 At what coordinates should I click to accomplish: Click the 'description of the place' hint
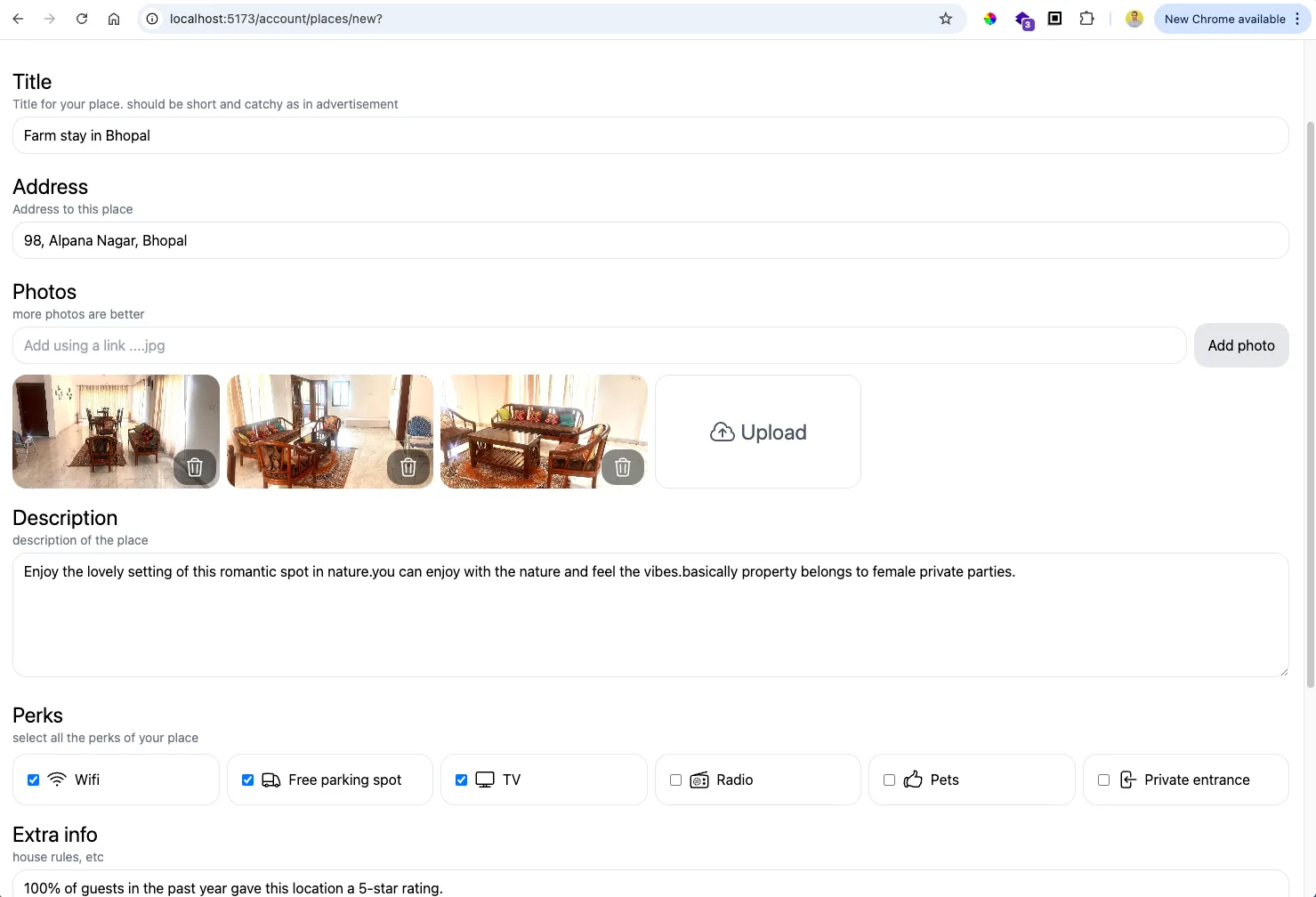(80, 540)
